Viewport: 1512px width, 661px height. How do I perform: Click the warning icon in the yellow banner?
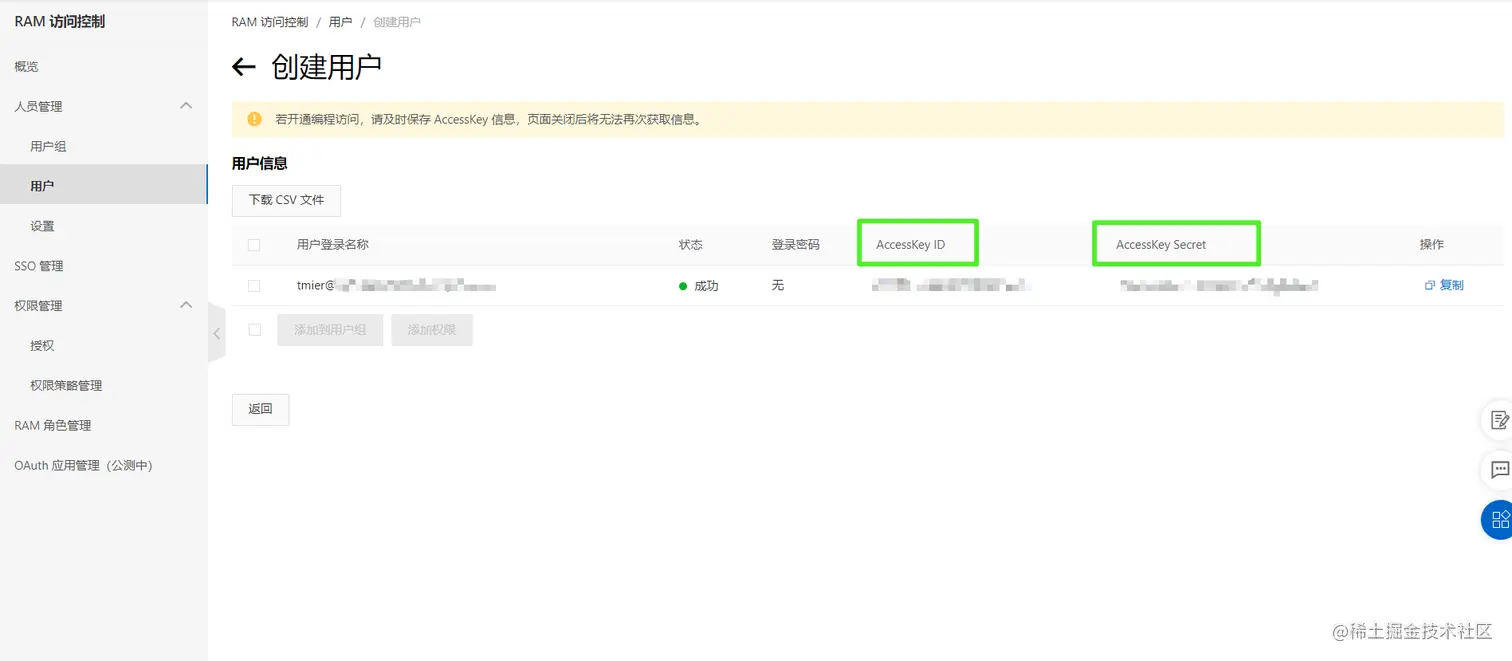(254, 119)
